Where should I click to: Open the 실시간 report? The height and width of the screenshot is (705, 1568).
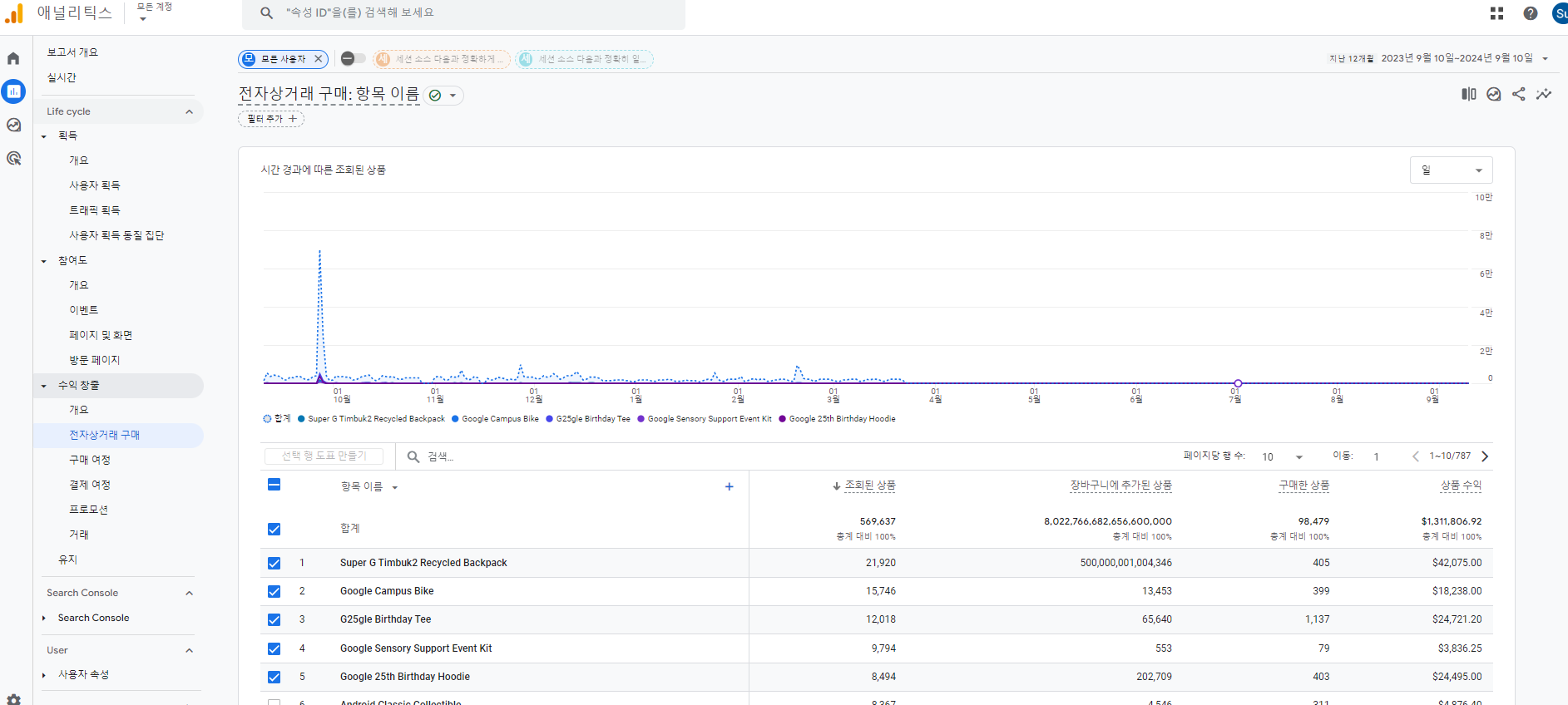point(62,77)
